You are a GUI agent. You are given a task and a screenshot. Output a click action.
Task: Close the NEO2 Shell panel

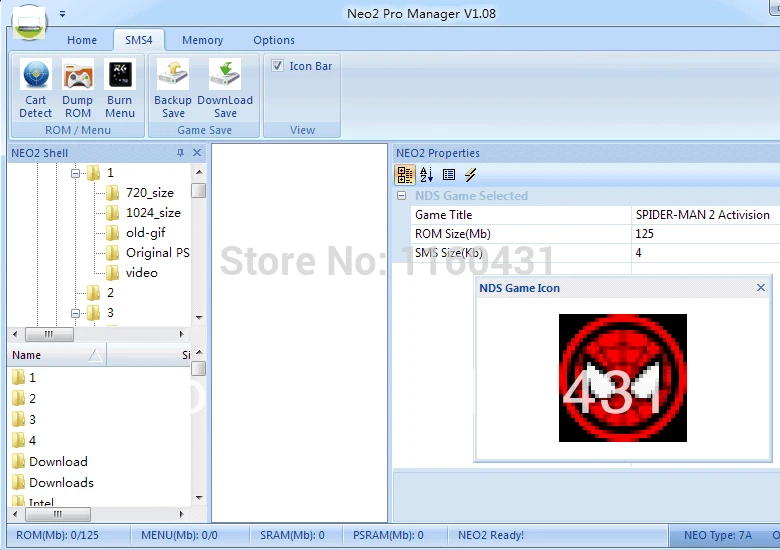tap(197, 153)
